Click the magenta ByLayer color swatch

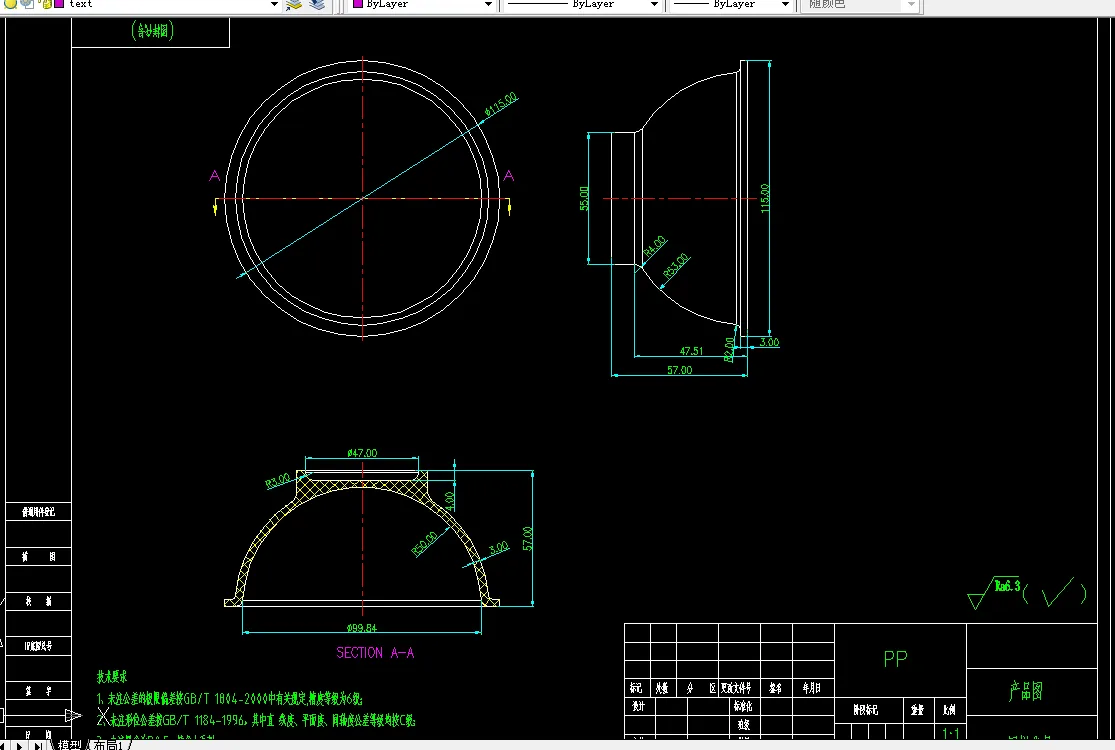pos(358,4)
